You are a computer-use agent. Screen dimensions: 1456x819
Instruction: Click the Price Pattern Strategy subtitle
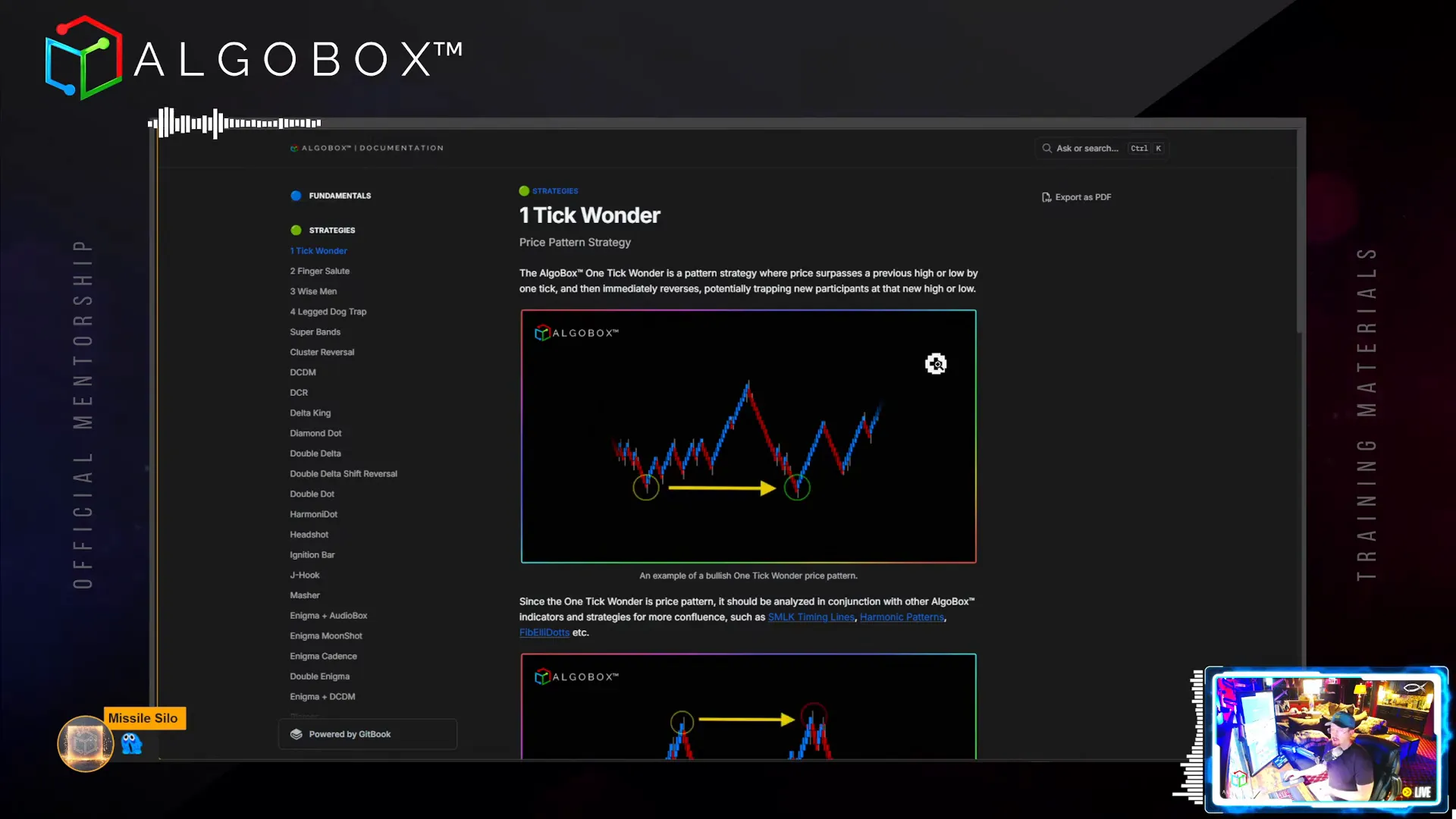(575, 243)
